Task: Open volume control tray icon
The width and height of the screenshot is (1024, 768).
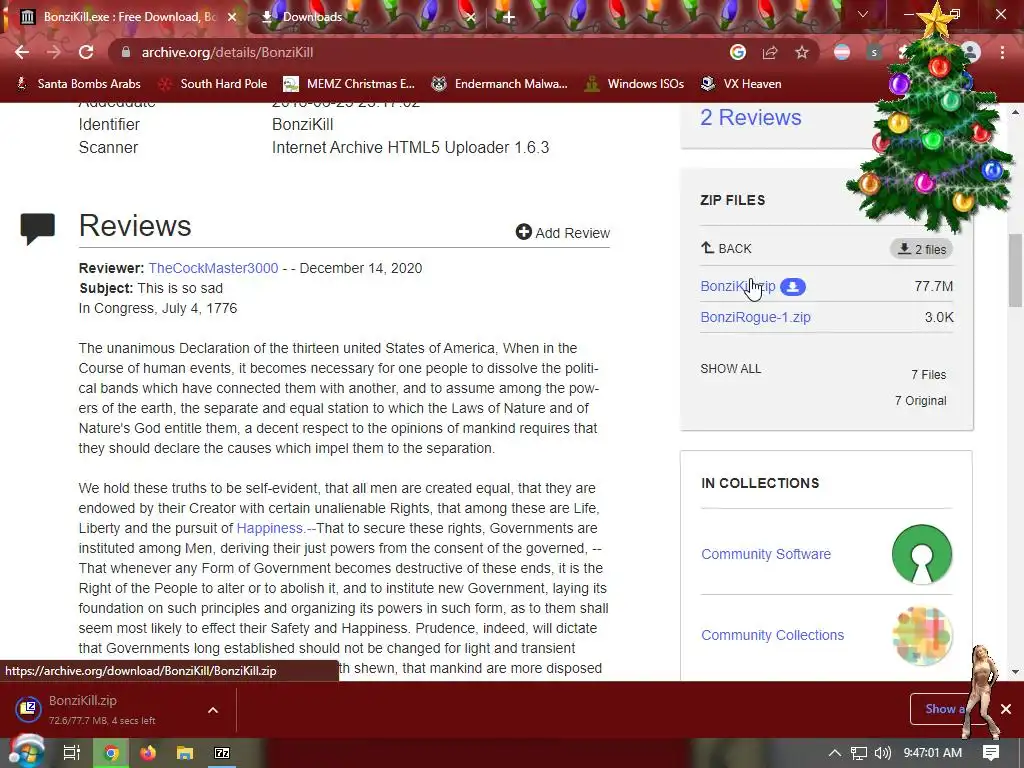Action: pyautogui.click(x=883, y=753)
